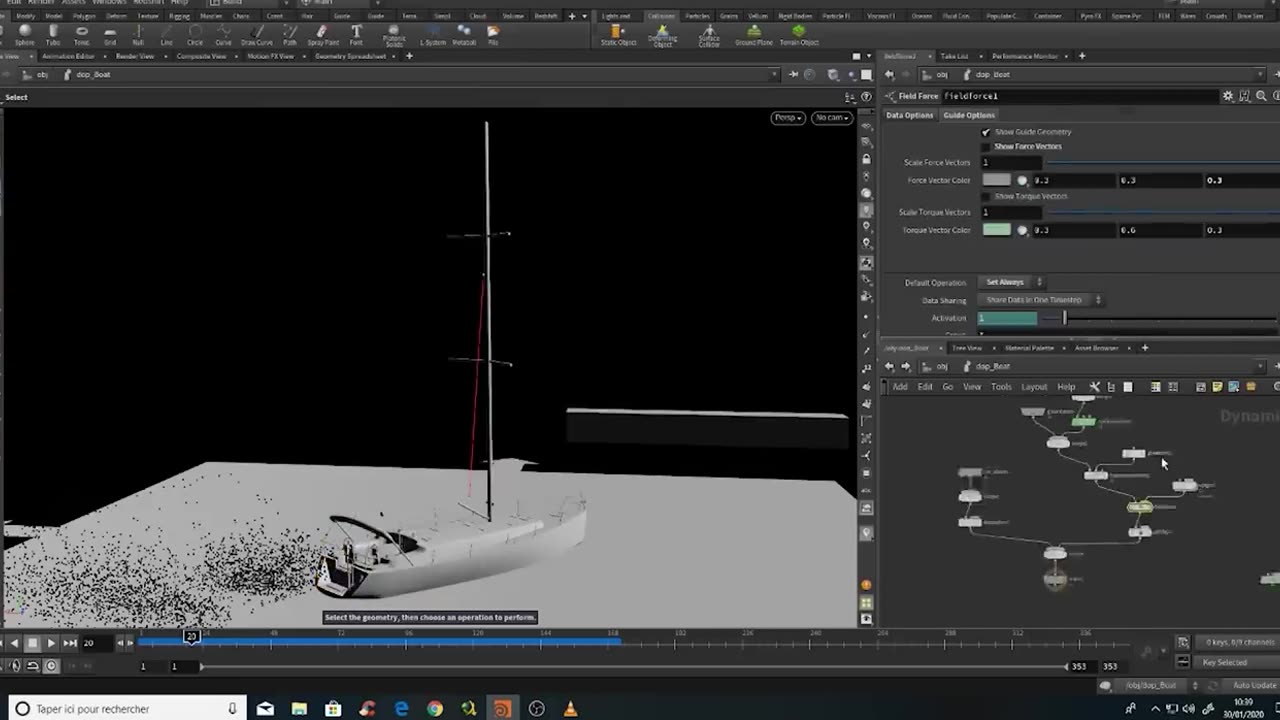The image size is (1280, 720).
Task: Click the Torque Vector Color swatch
Action: click(996, 230)
